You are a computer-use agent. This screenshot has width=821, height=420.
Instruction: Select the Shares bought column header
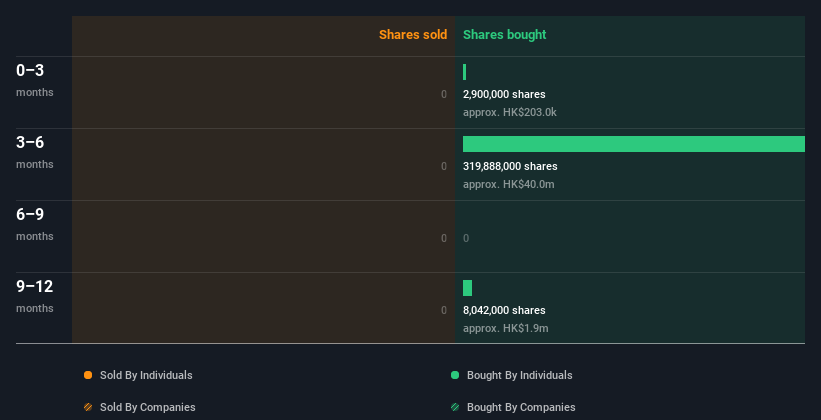tap(504, 35)
